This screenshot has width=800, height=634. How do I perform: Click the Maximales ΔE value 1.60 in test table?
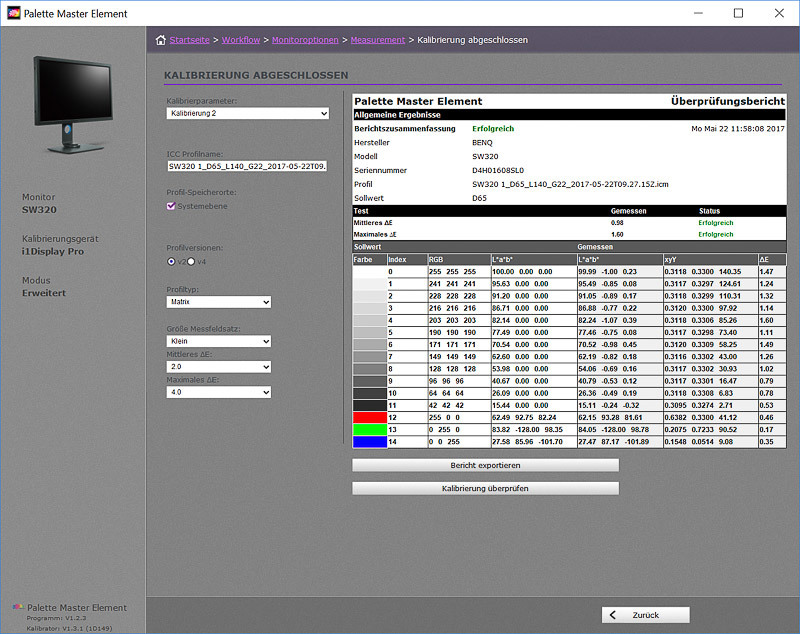617,235
